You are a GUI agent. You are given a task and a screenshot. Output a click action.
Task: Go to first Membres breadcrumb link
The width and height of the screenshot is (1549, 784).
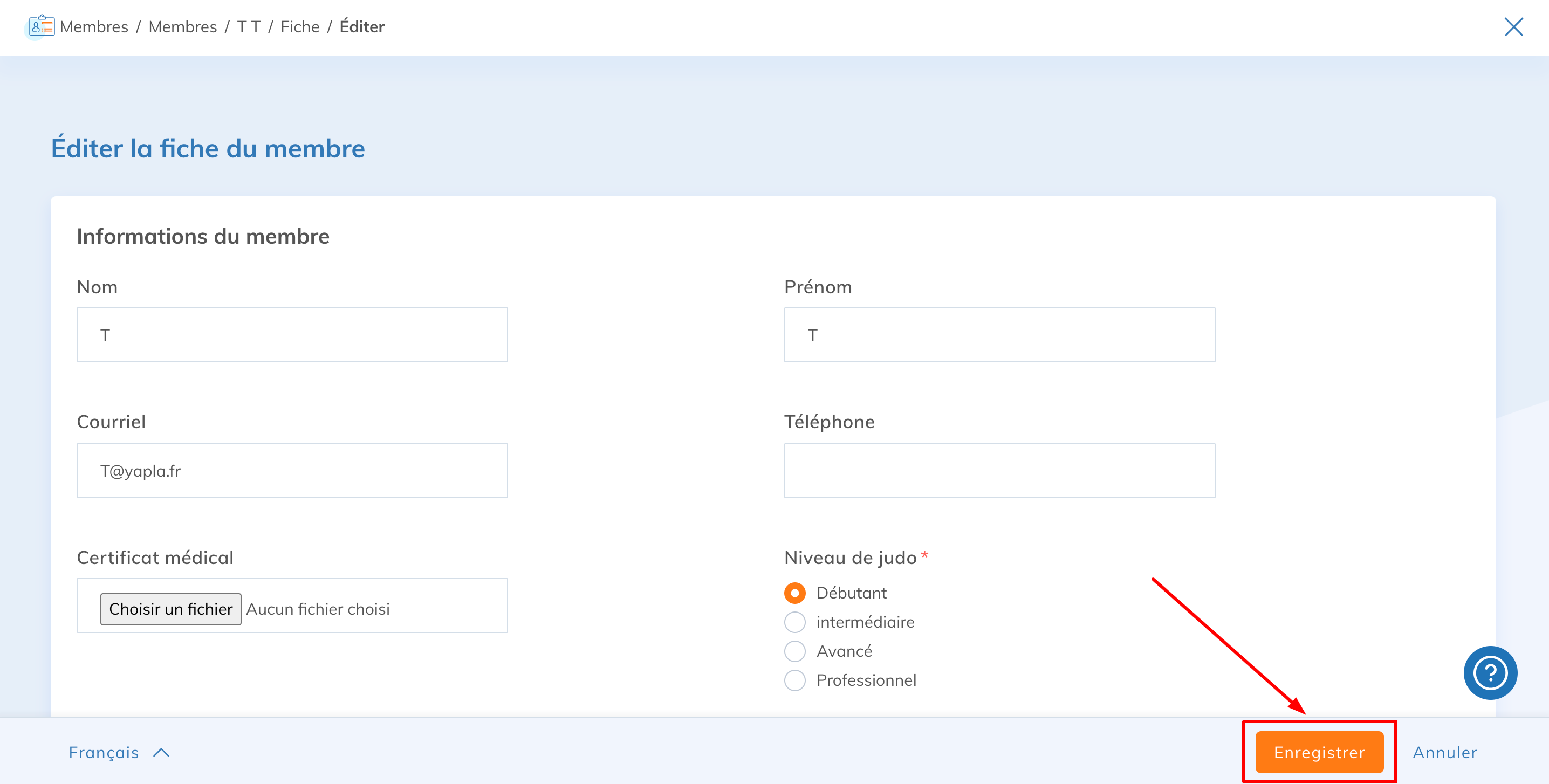pos(94,26)
